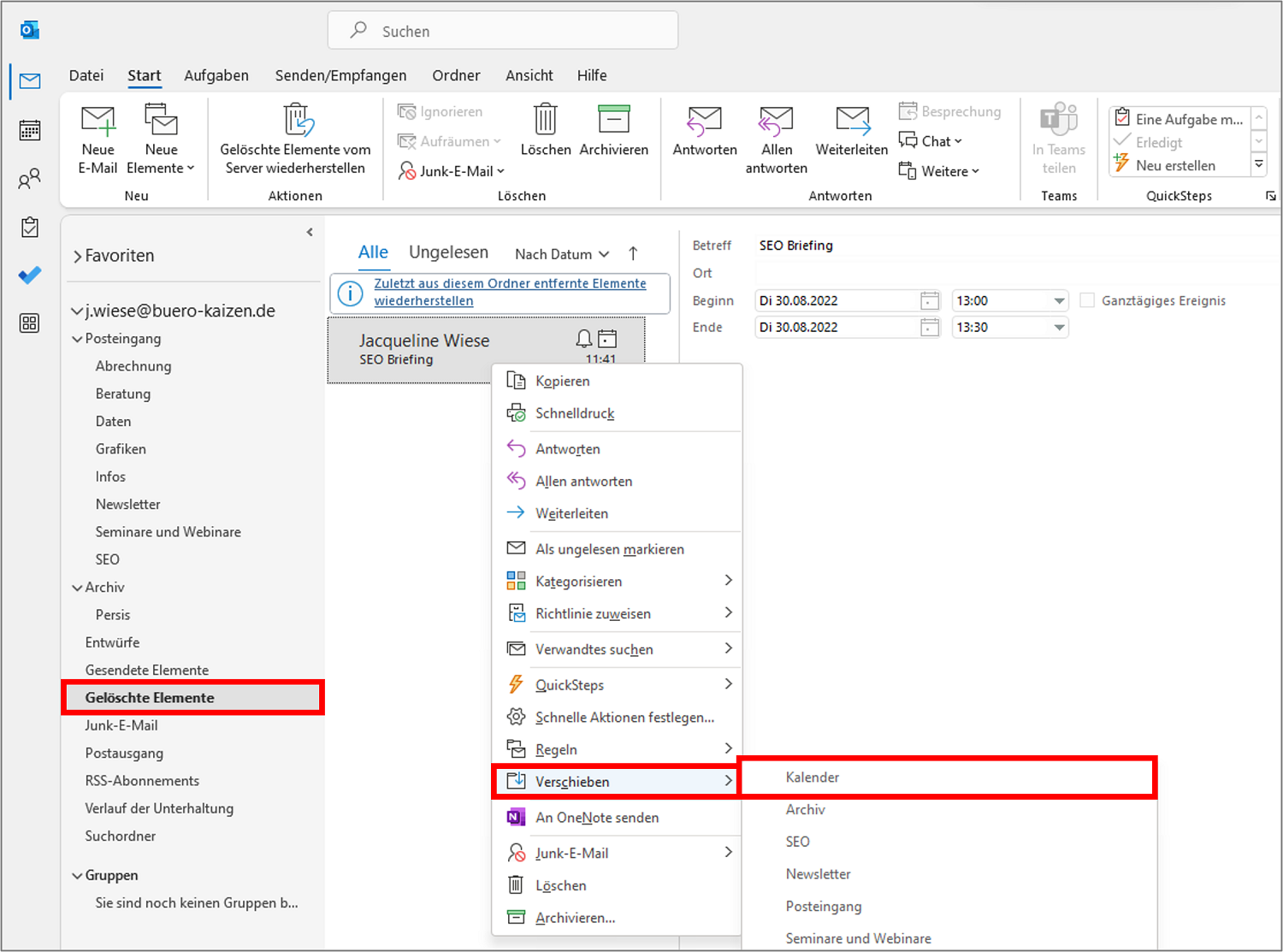Select Seminare und Webinare folder in tree

pos(168,532)
